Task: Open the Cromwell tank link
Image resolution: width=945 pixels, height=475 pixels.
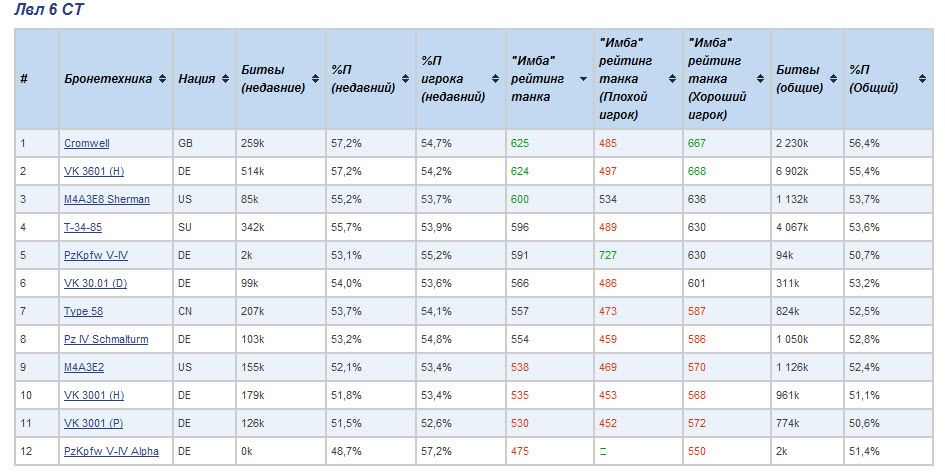Action: point(87,143)
